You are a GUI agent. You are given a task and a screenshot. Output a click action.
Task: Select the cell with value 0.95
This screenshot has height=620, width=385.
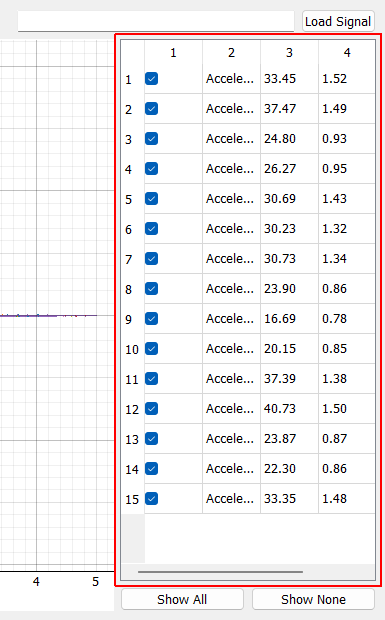[347, 169]
